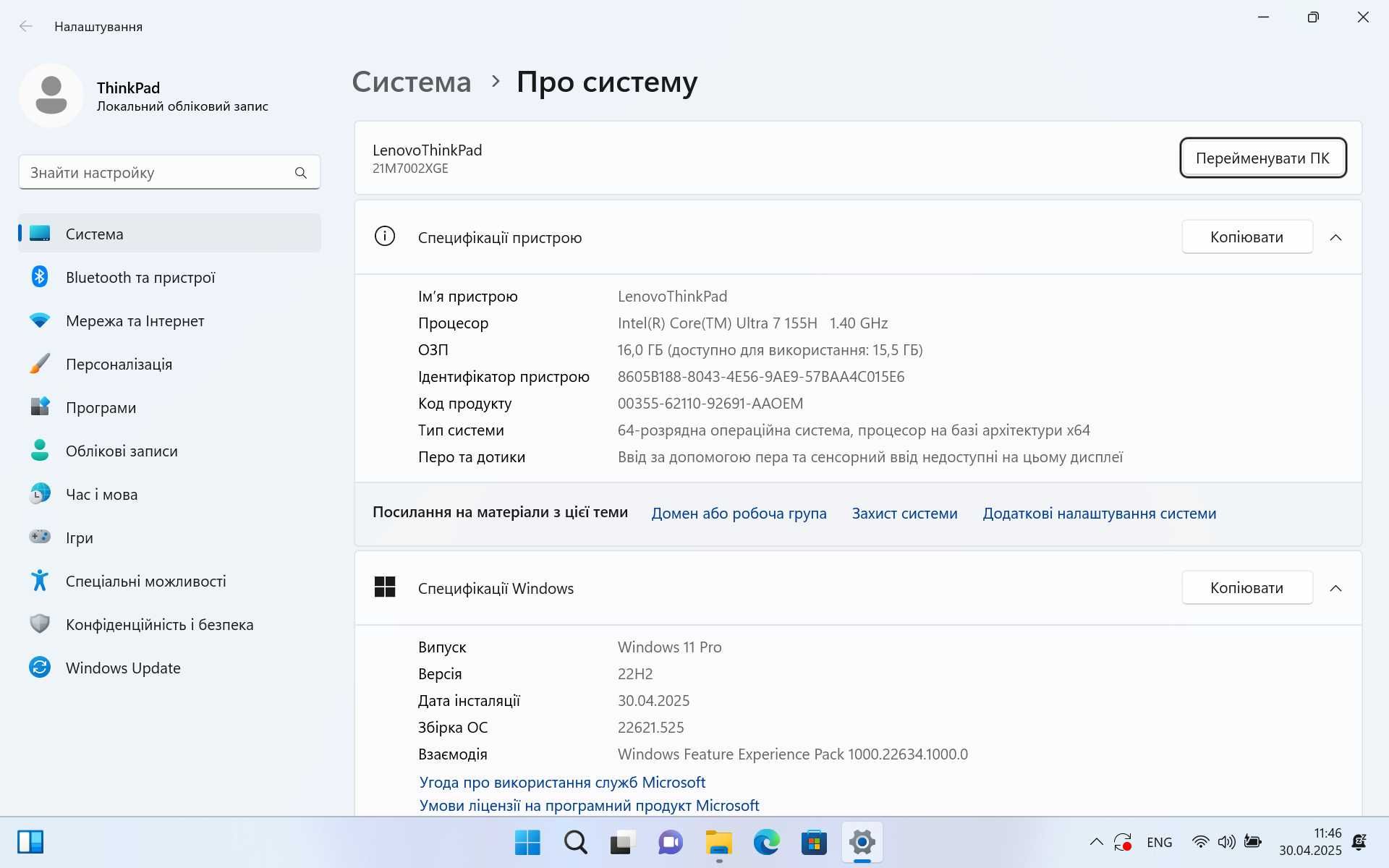
Task: Click the Settings gear on the taskbar
Action: [862, 842]
